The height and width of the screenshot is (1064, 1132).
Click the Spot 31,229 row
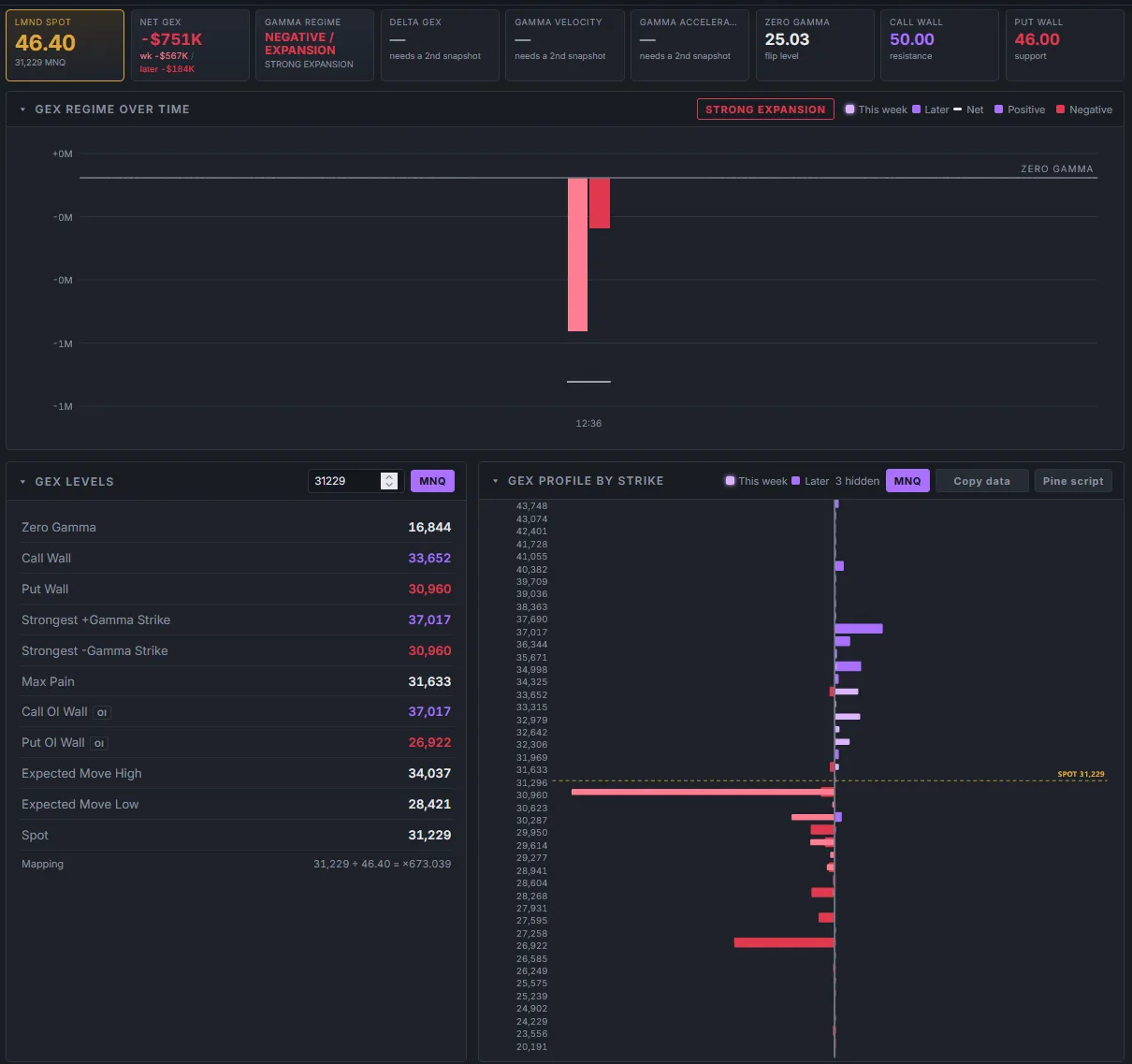click(236, 836)
